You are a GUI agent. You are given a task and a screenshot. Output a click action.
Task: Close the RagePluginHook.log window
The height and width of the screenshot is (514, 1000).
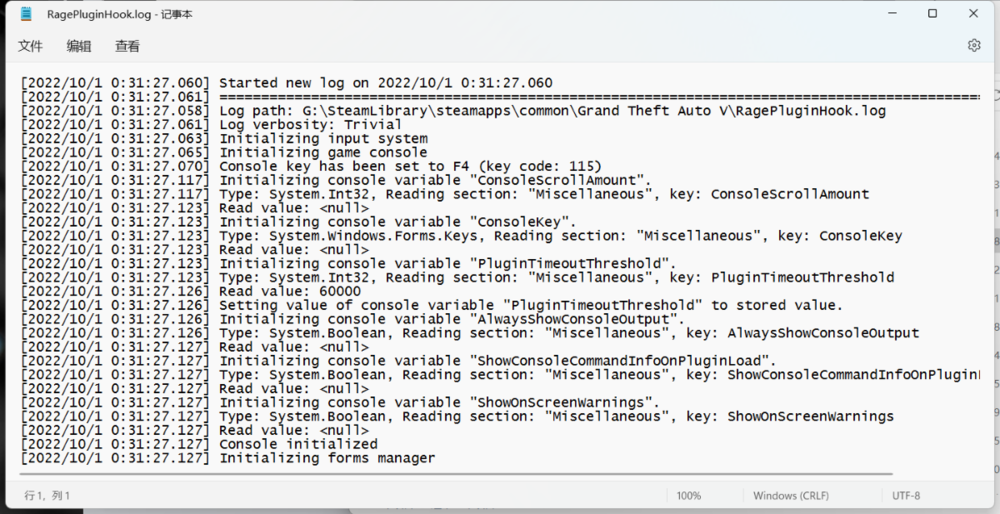tap(974, 14)
